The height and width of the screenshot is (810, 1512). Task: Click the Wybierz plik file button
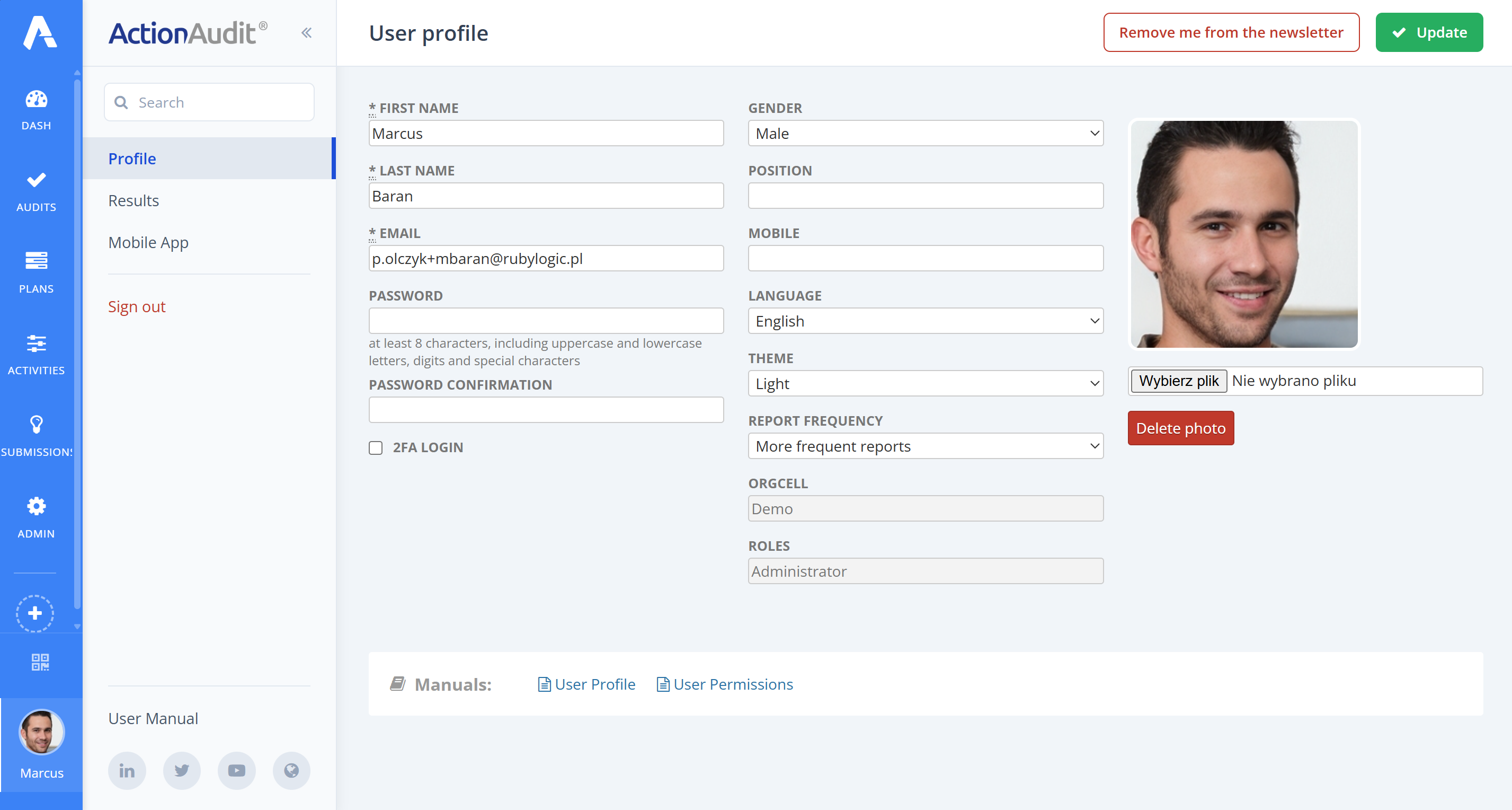click(1179, 381)
